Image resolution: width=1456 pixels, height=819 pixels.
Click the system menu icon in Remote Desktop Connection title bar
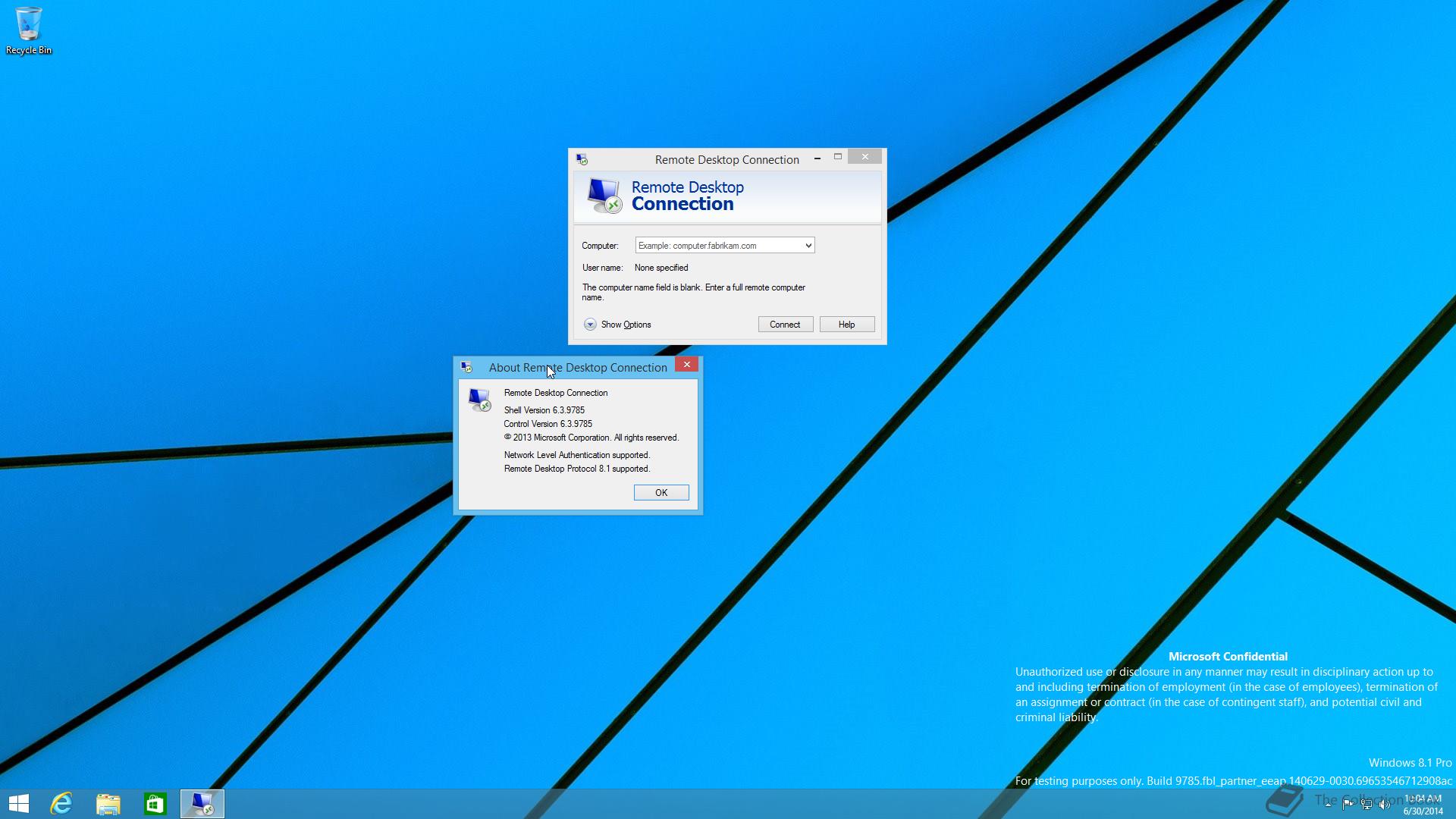pos(582,159)
